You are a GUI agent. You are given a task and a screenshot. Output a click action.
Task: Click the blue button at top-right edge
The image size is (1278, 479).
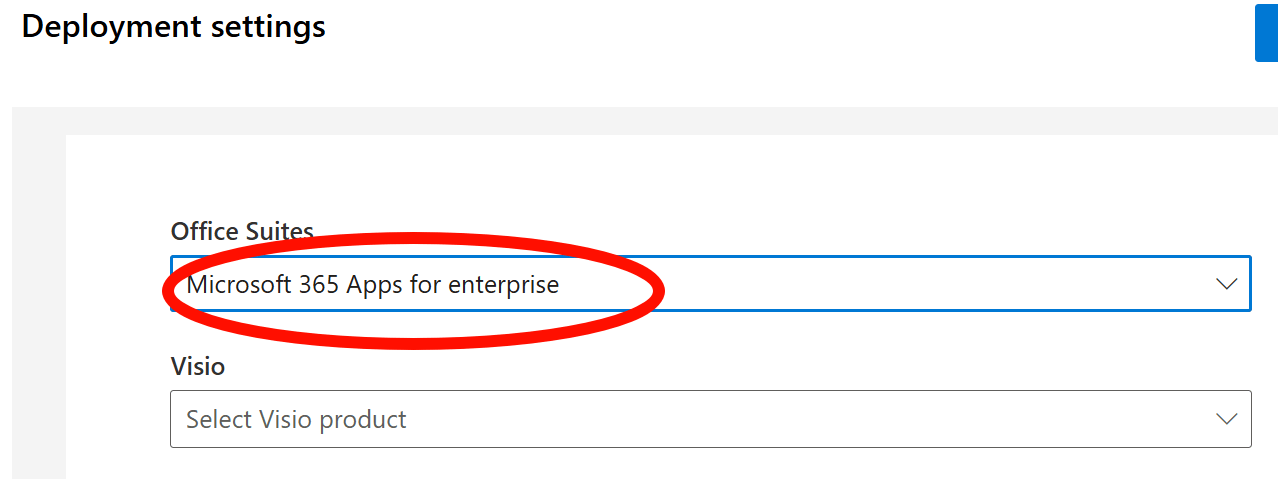pos(1266,33)
